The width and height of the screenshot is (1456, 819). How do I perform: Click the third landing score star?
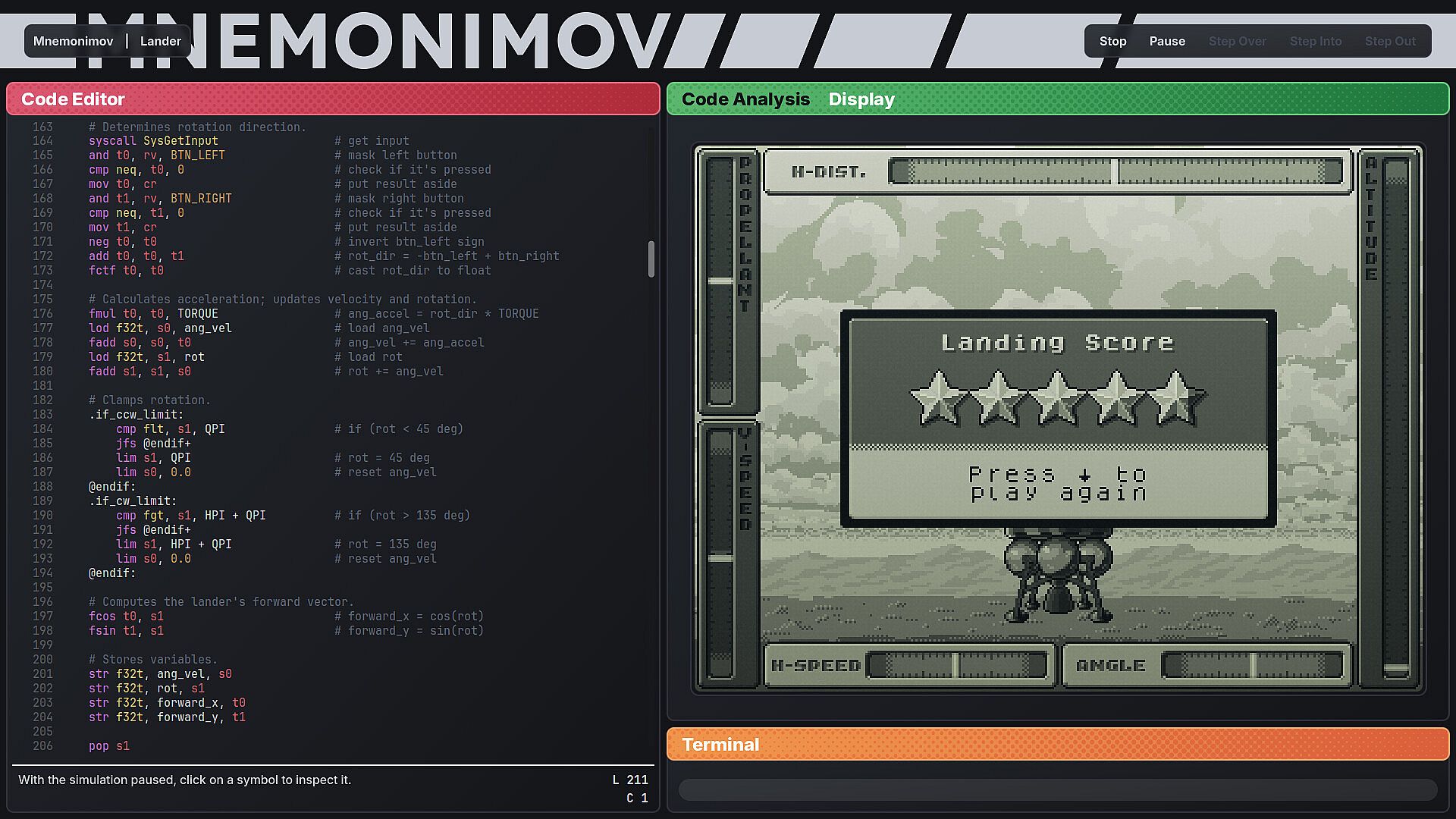pos(1057,397)
